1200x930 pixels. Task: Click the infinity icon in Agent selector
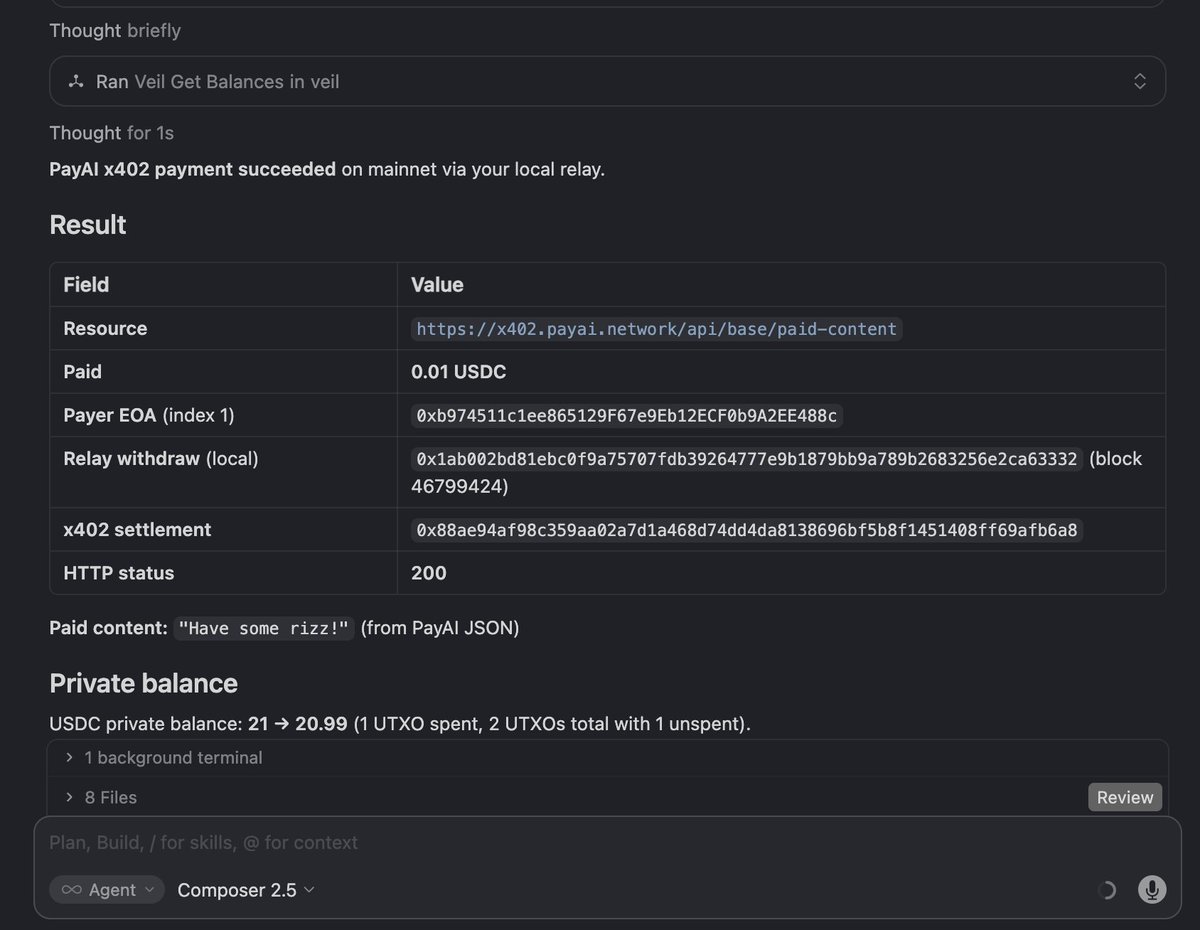point(72,889)
